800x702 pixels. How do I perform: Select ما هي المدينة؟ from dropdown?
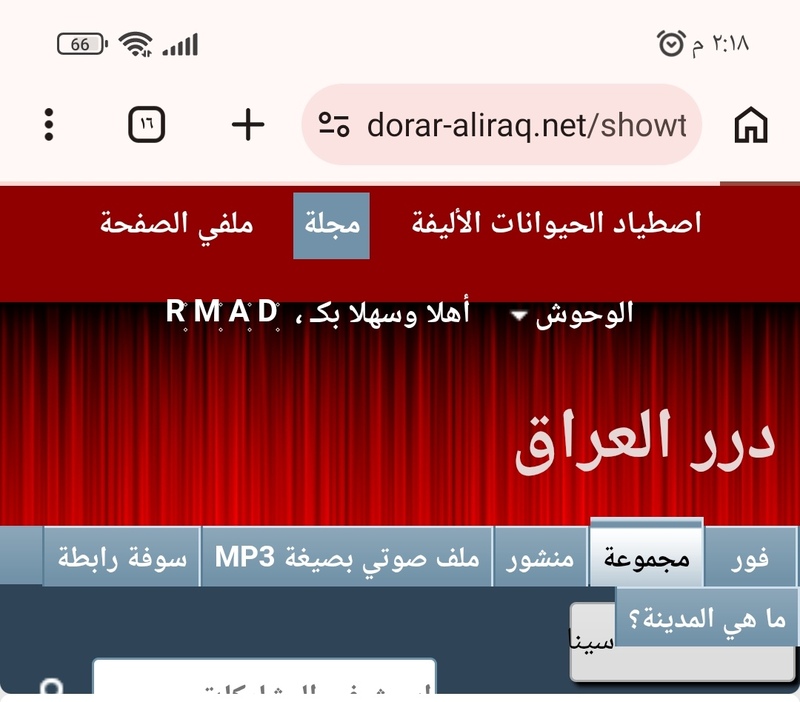click(x=707, y=619)
